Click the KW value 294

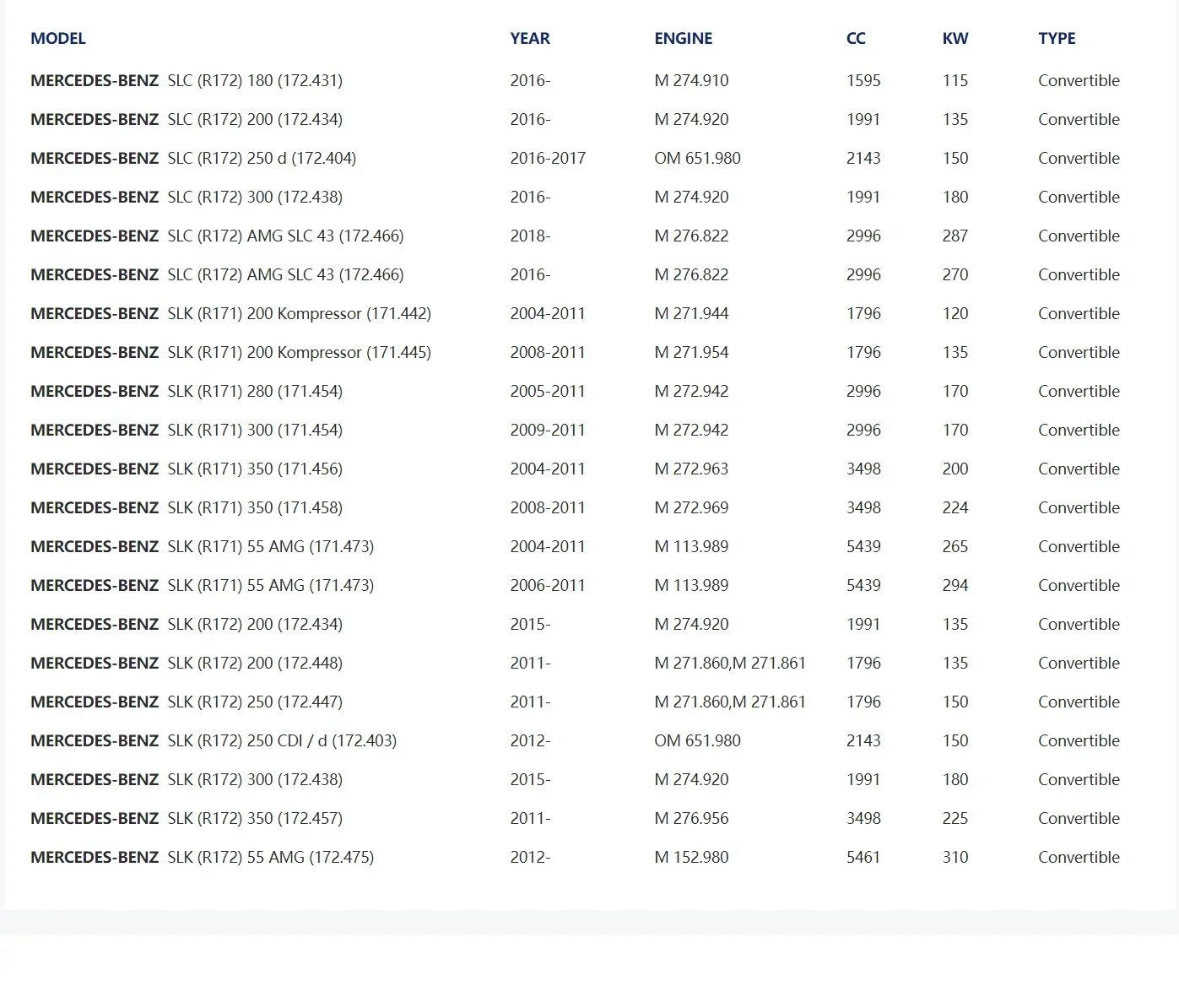click(x=955, y=586)
